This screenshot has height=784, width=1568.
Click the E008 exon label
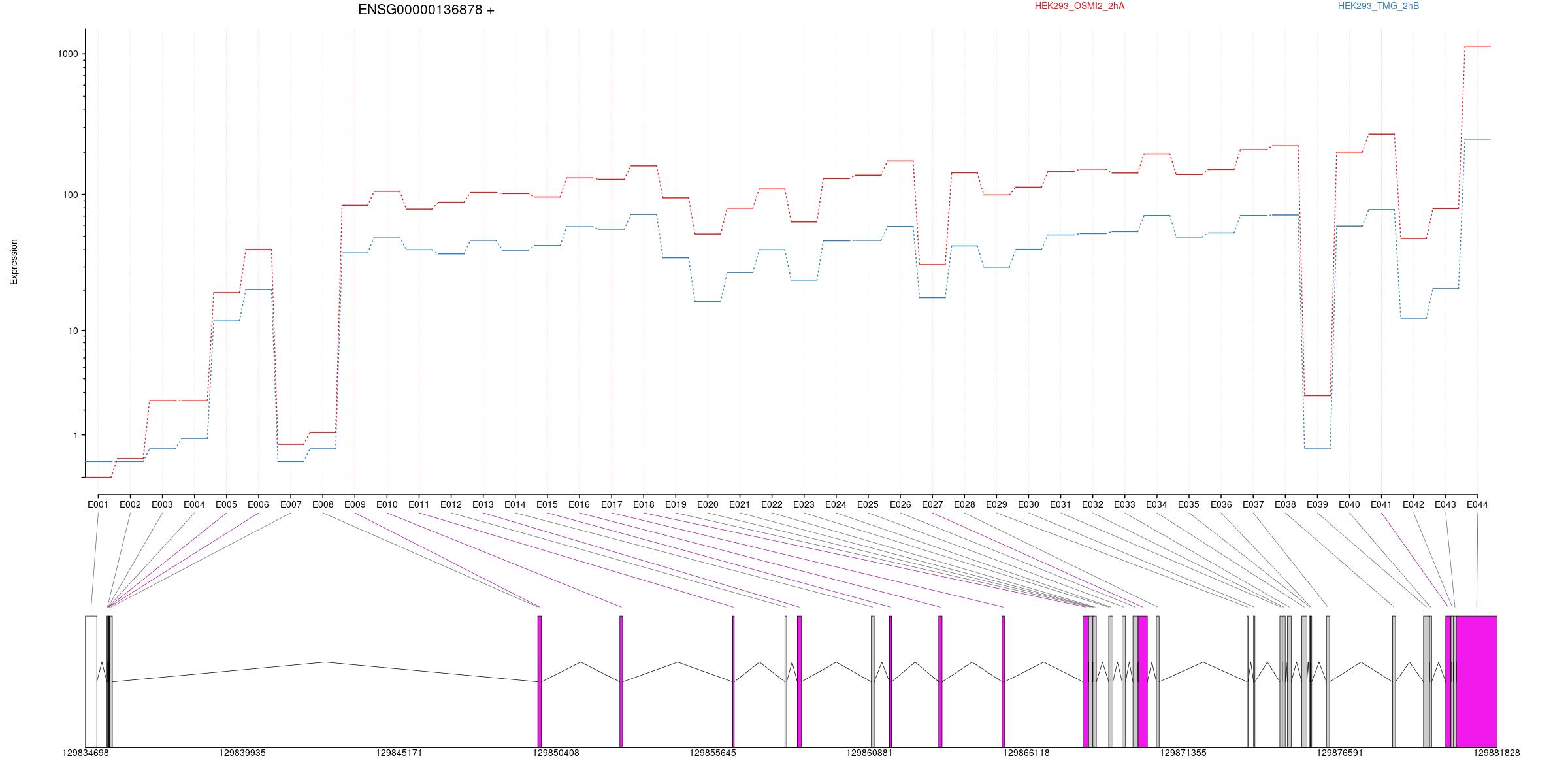tap(323, 504)
